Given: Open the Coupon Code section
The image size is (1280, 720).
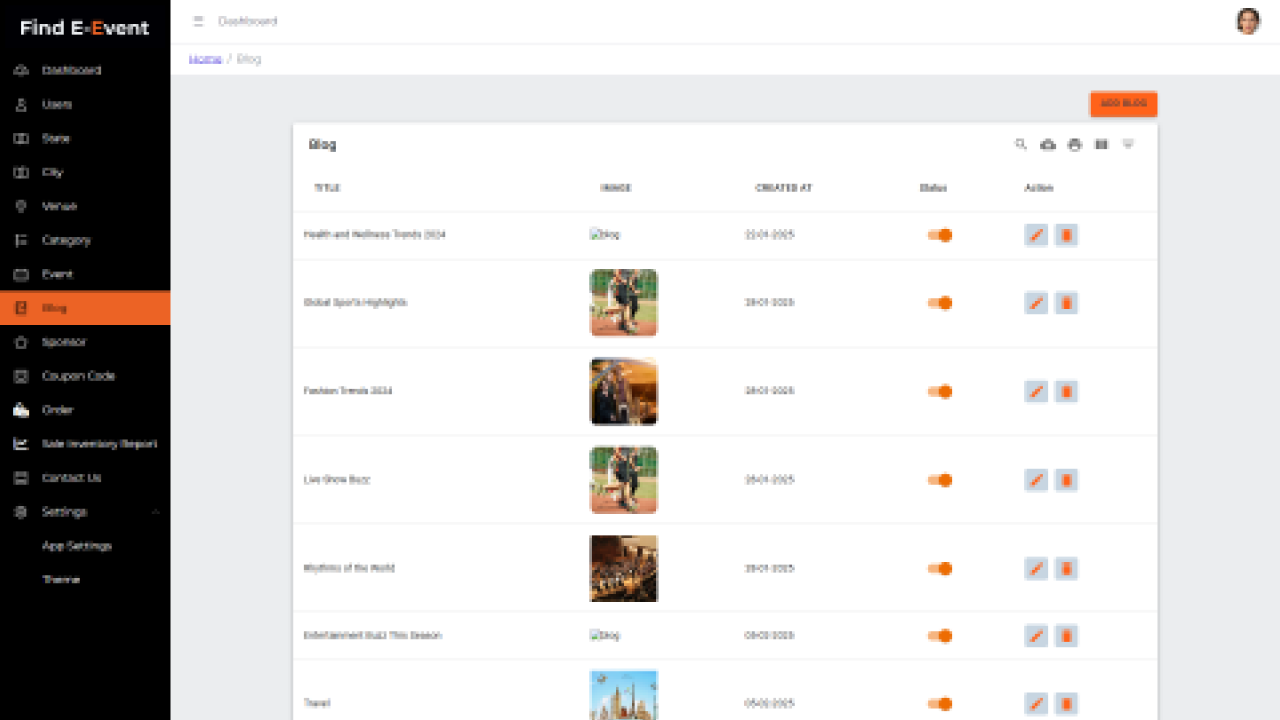Looking at the screenshot, I should point(75,376).
